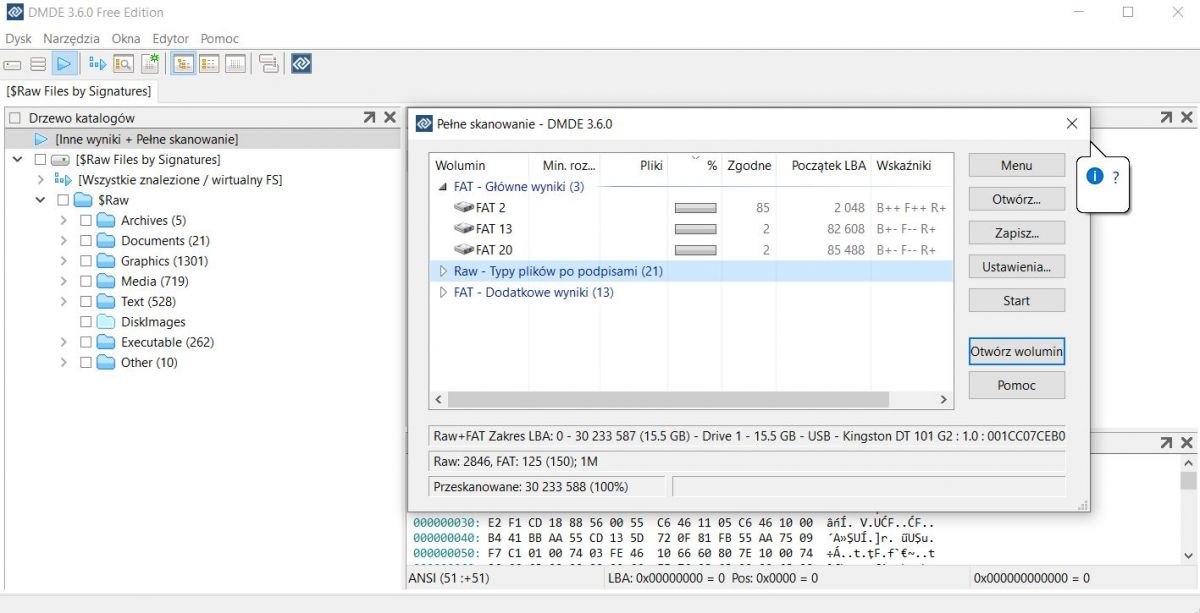Screen dimensions: 1200x613
Task: Open the Pomoc menu in menu bar
Action: (x=220, y=39)
